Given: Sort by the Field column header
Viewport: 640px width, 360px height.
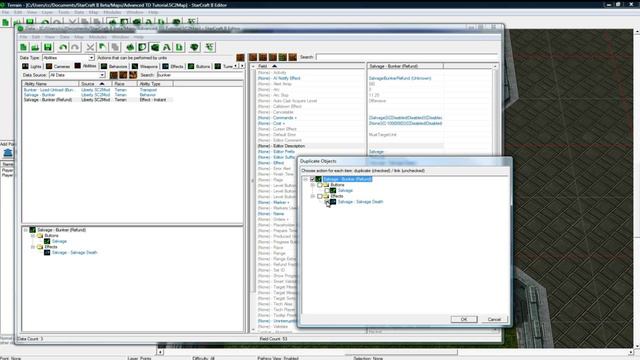Looking at the screenshot, I should 310,66.
